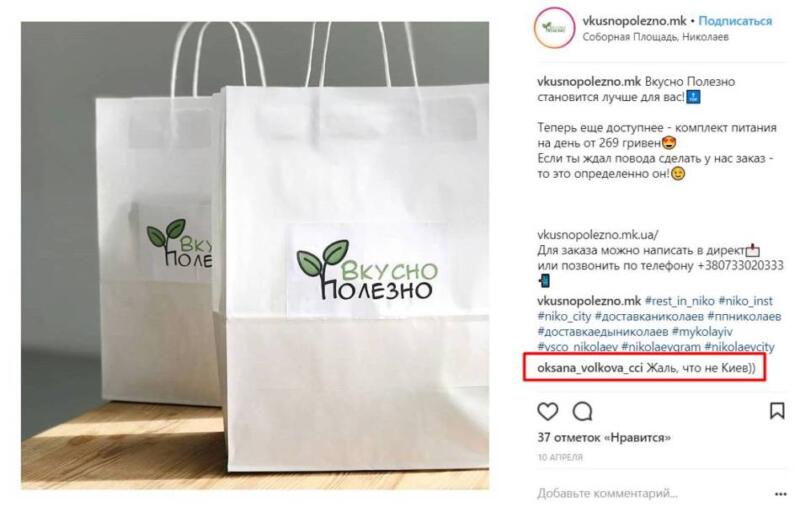Open hashtag #доставкаедыниколаев
800x512 pixels.
(x=603, y=331)
